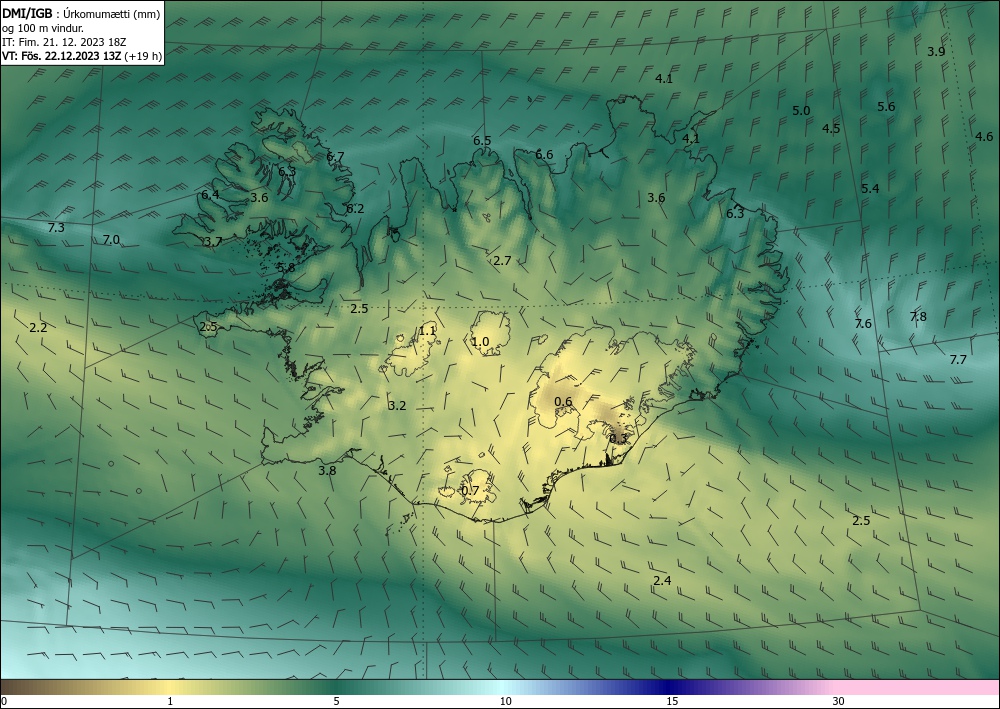The image size is (1000, 709).
Task: Click the color scale label 5
Action: tap(336, 701)
